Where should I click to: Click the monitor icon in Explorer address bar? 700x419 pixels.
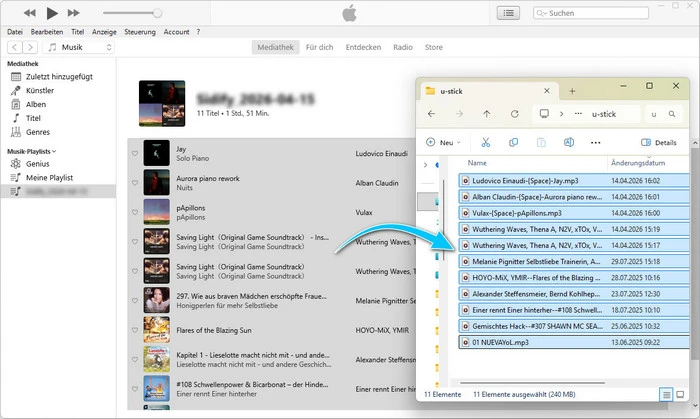544,113
